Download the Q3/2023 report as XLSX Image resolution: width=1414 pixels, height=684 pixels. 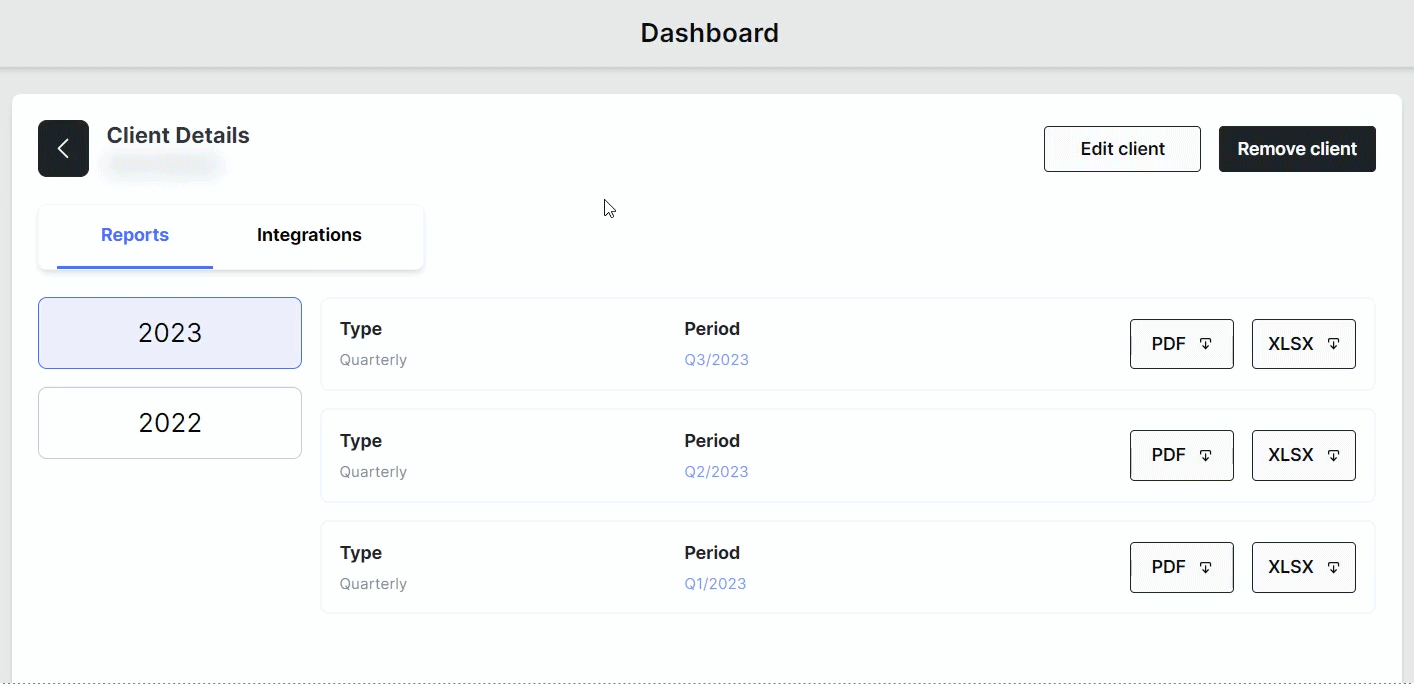pos(1304,344)
